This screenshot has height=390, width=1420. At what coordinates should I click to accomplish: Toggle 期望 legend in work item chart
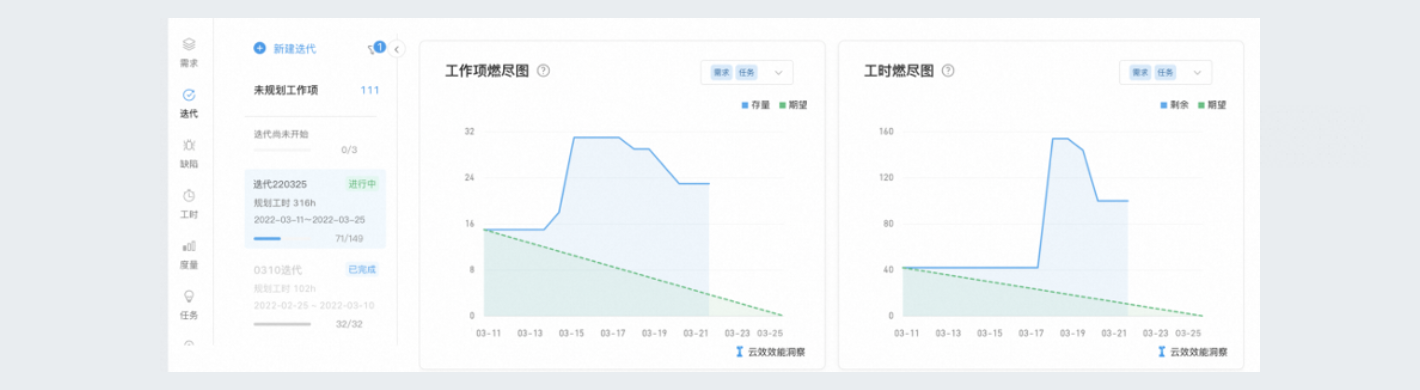793,105
